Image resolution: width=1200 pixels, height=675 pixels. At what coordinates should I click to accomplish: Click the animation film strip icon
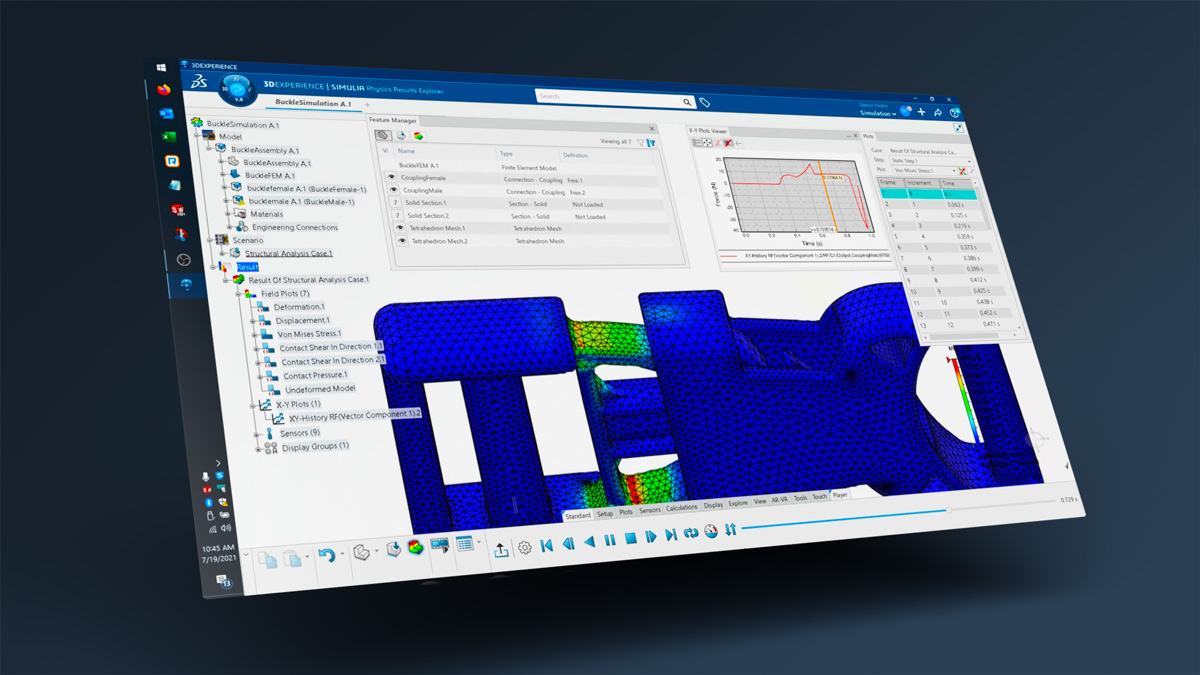440,546
